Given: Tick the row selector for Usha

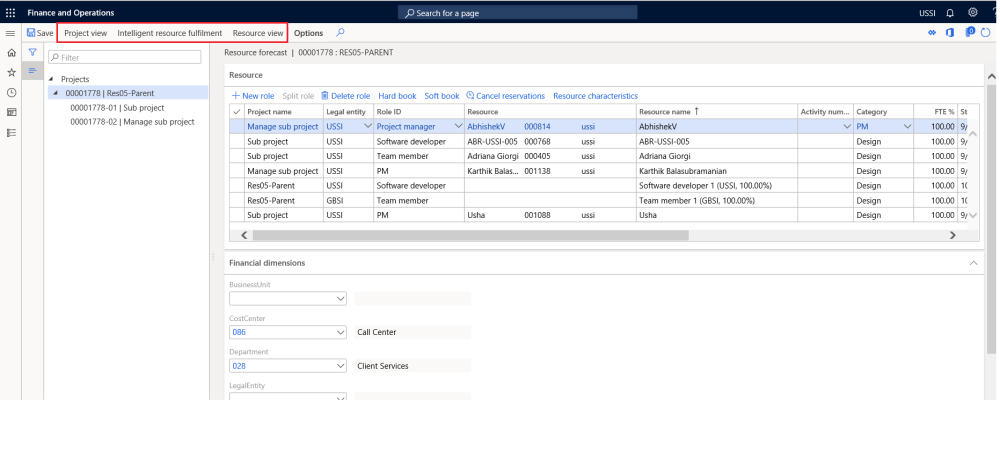Looking at the screenshot, I should coord(236,215).
